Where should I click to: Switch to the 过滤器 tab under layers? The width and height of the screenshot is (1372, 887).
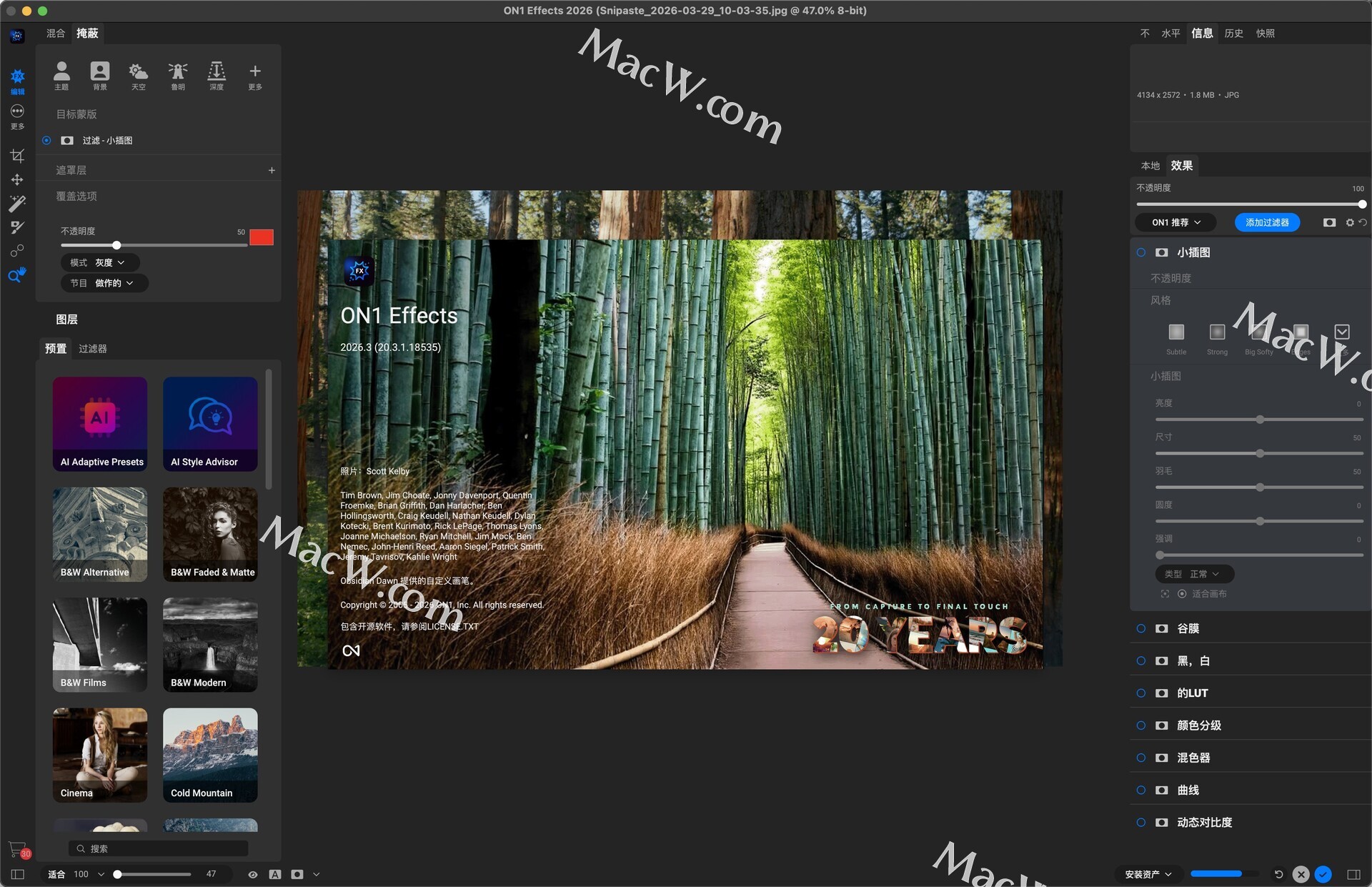click(92, 348)
